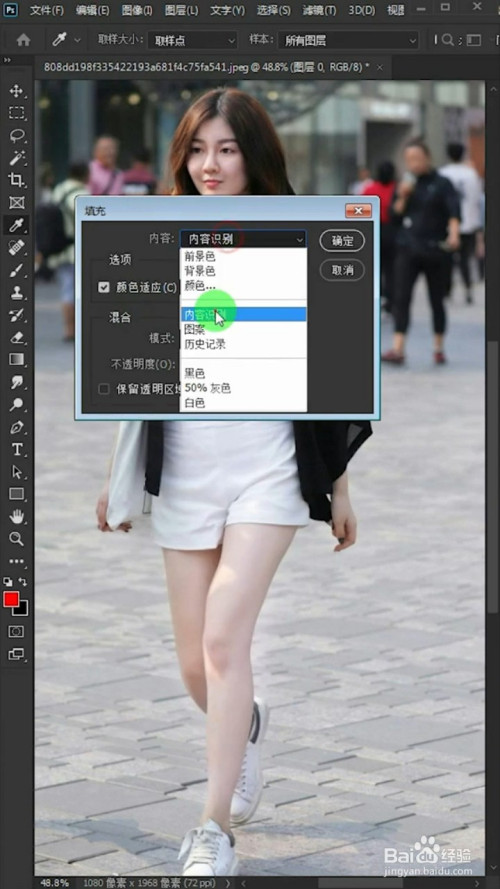This screenshot has height=889, width=500.
Task: Open the 样本 dropdown showing 所有图层
Action: (349, 40)
